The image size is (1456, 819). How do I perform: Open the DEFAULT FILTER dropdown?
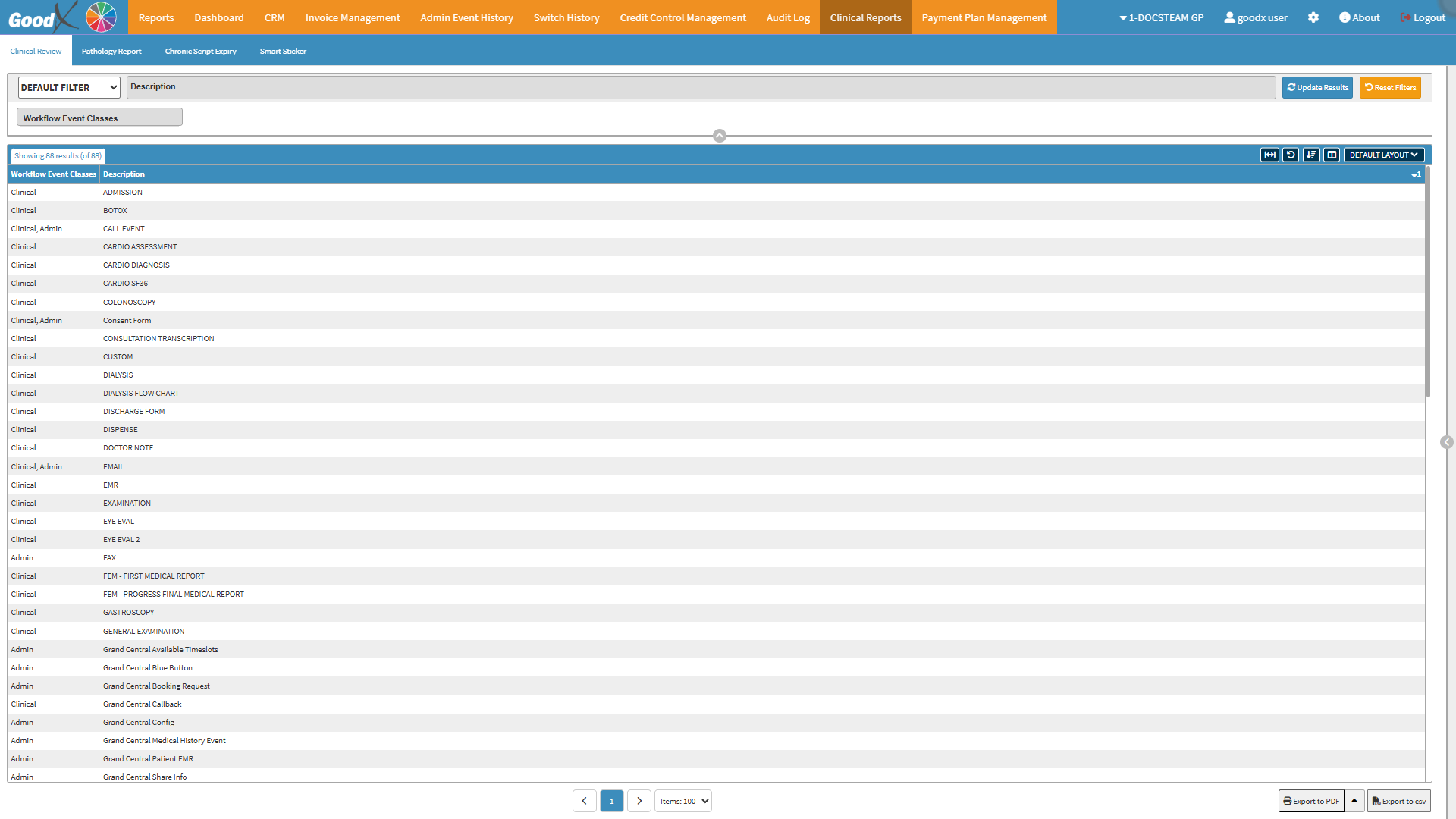69,88
